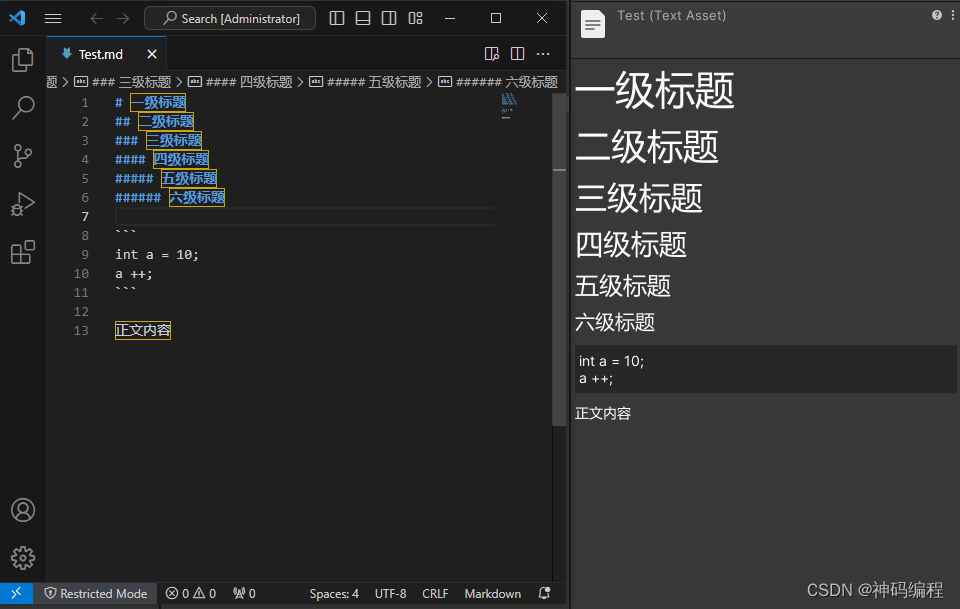960x609 pixels.
Task: Click the Text Asset document icon
Action: click(x=593, y=24)
